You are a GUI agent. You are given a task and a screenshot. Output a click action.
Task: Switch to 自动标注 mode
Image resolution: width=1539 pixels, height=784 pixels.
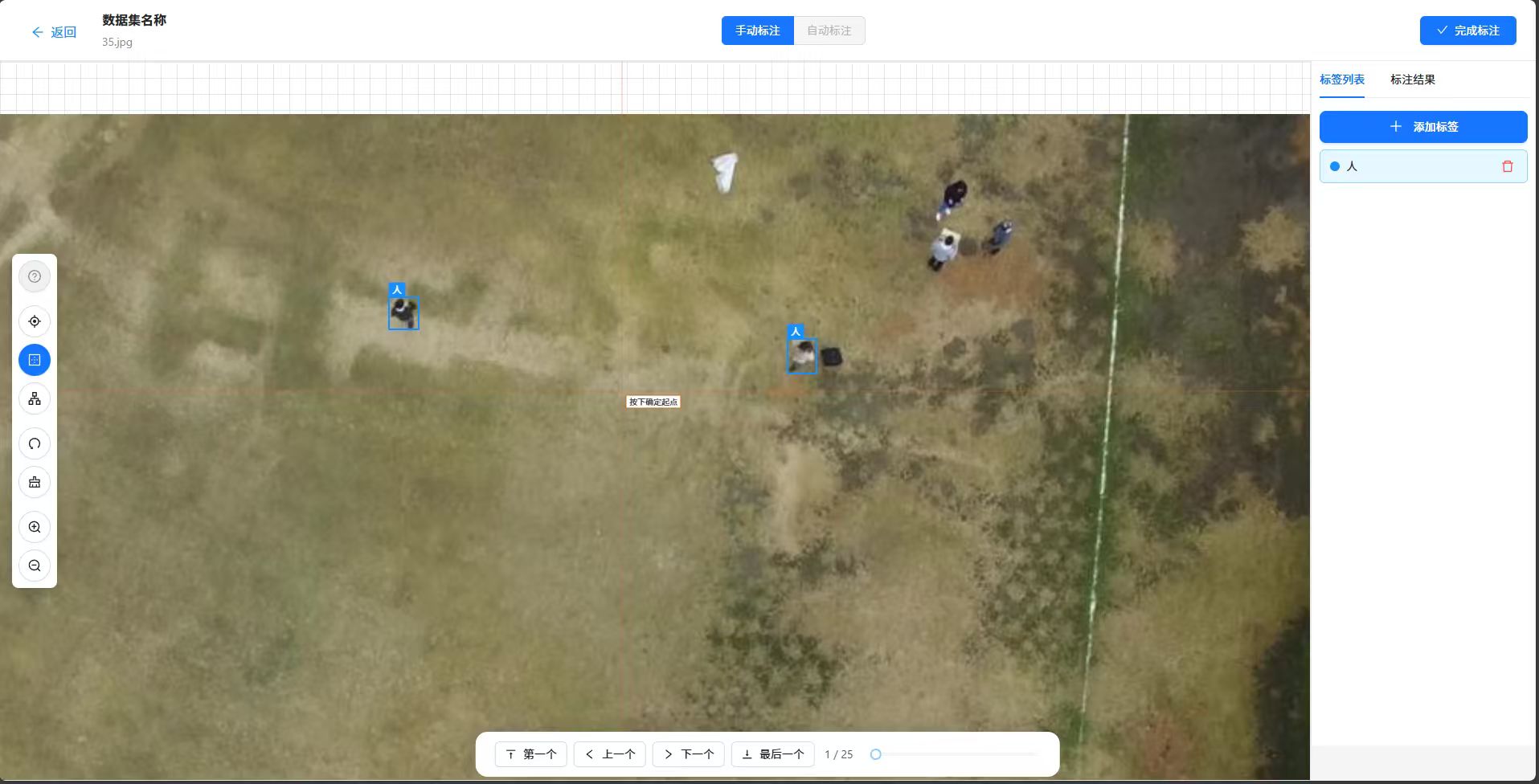coord(829,31)
